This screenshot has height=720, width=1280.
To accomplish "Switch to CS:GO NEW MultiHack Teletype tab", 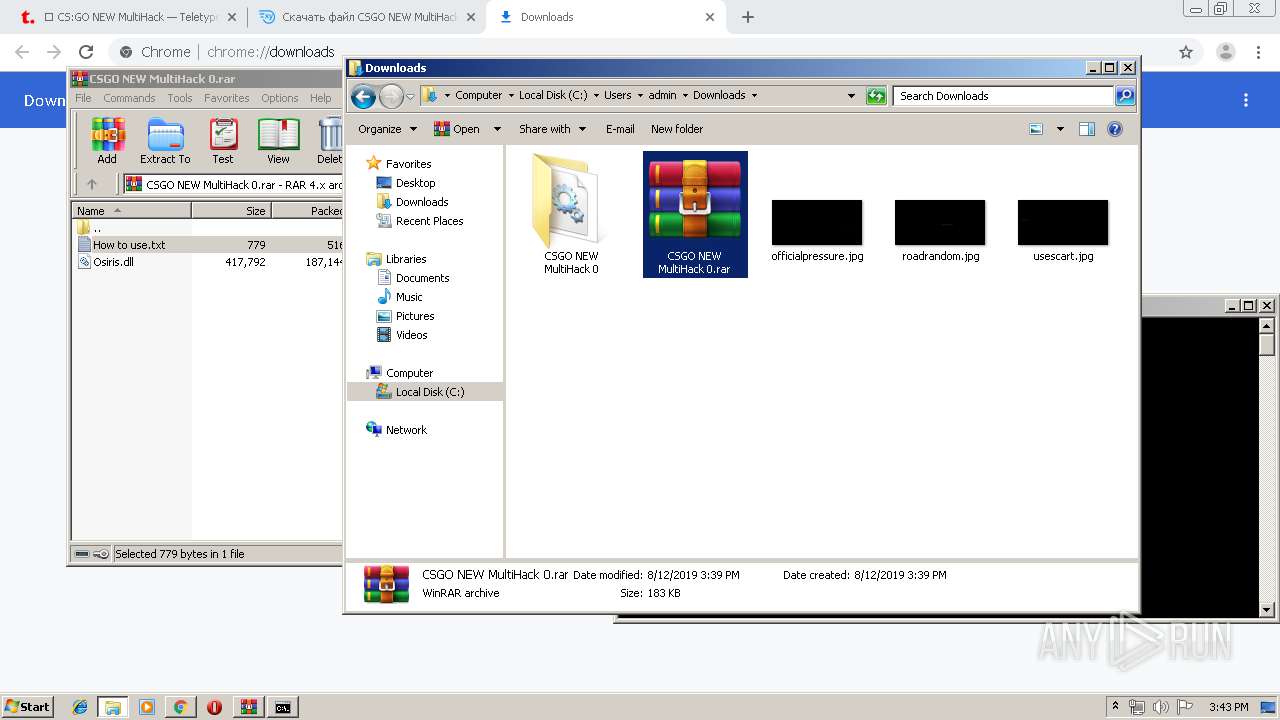I will [x=128, y=17].
